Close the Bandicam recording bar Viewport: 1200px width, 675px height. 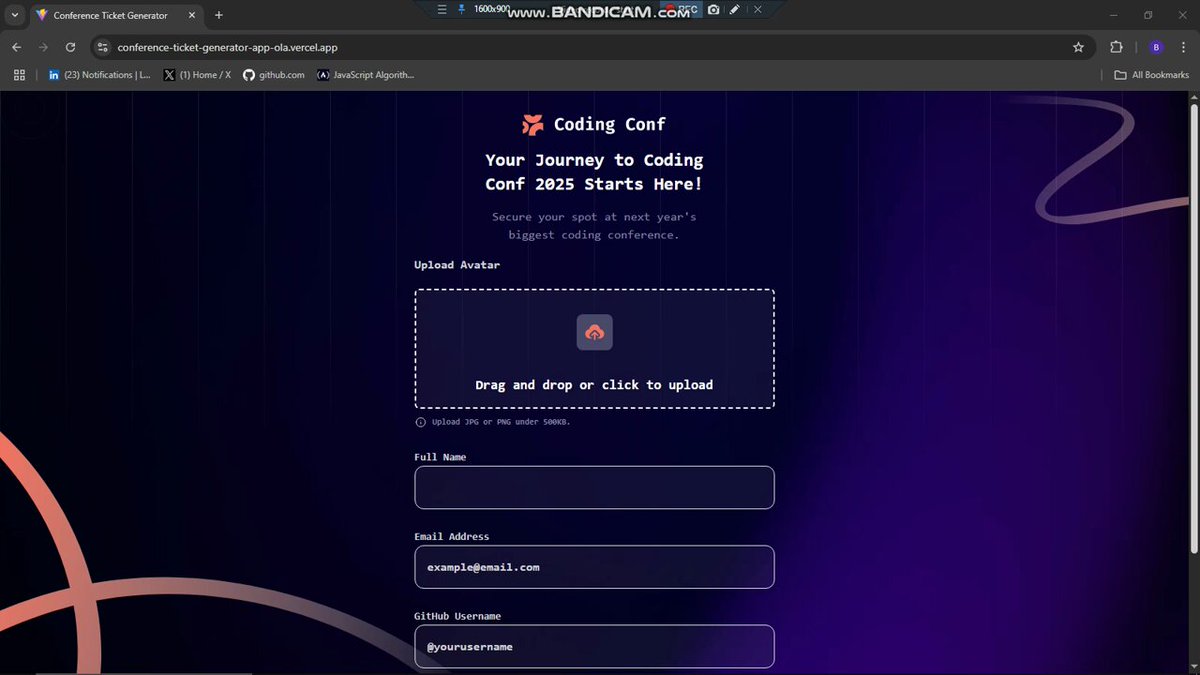[x=757, y=9]
